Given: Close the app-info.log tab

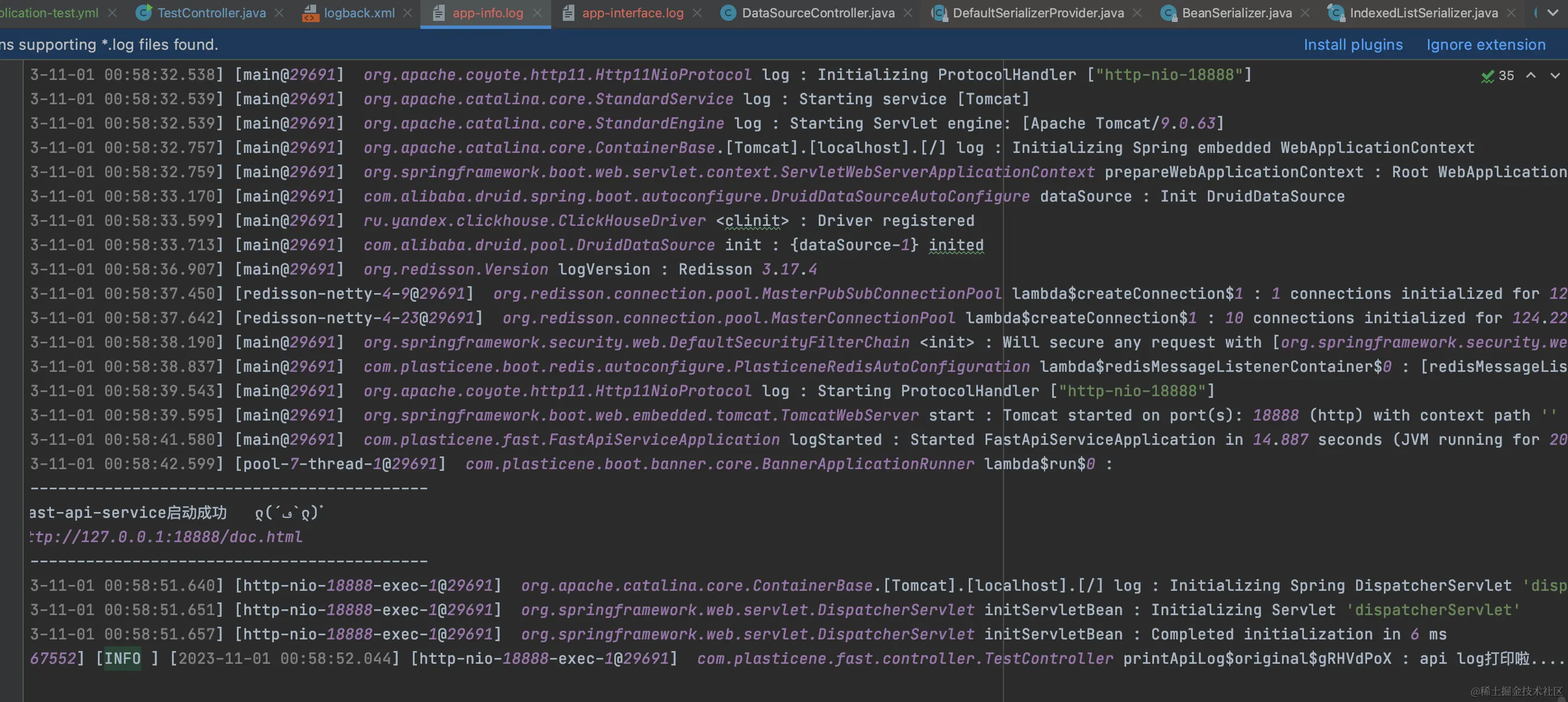Looking at the screenshot, I should pyautogui.click(x=537, y=13).
